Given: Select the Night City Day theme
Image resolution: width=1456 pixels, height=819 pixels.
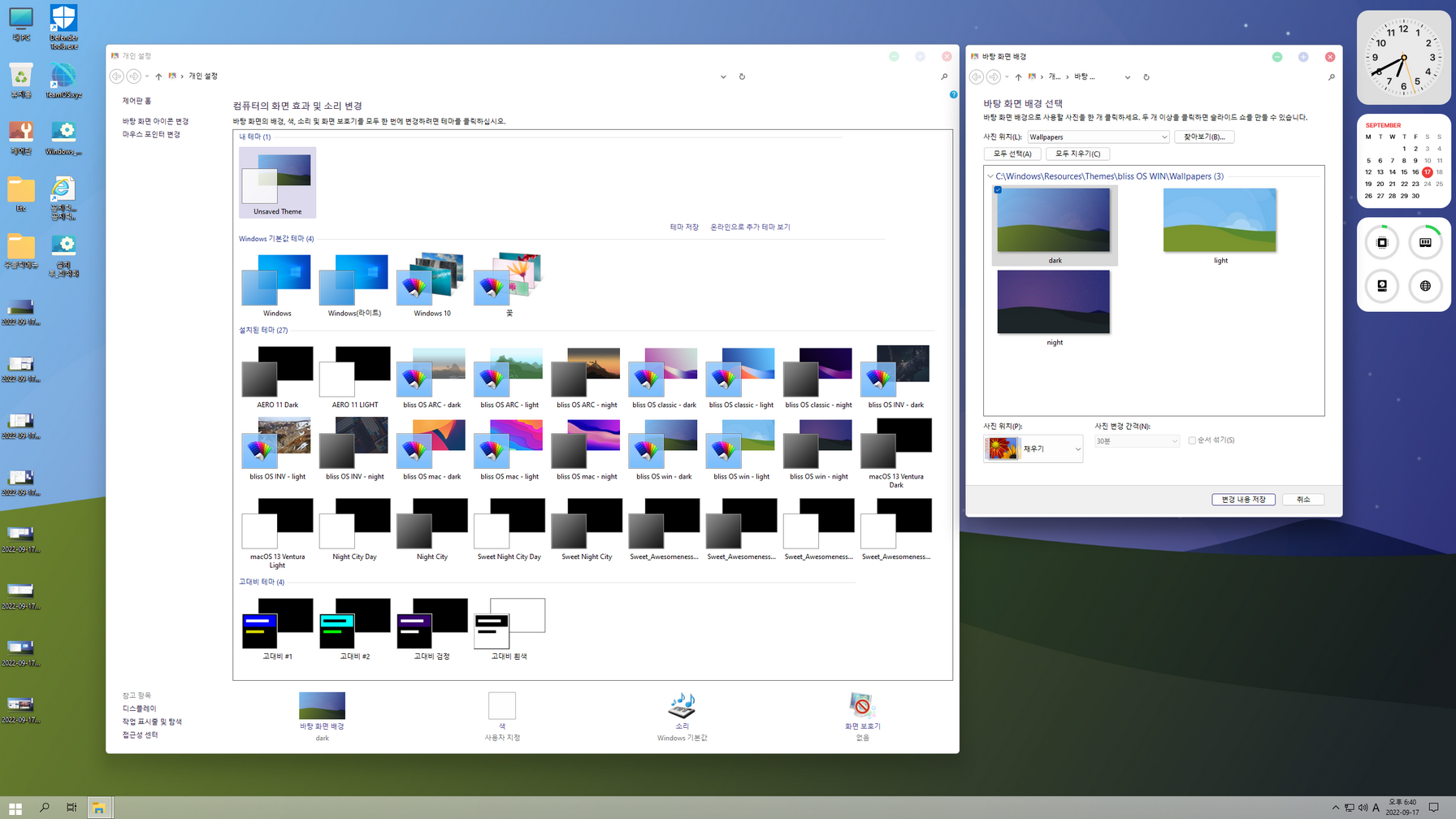Looking at the screenshot, I should click(354, 530).
